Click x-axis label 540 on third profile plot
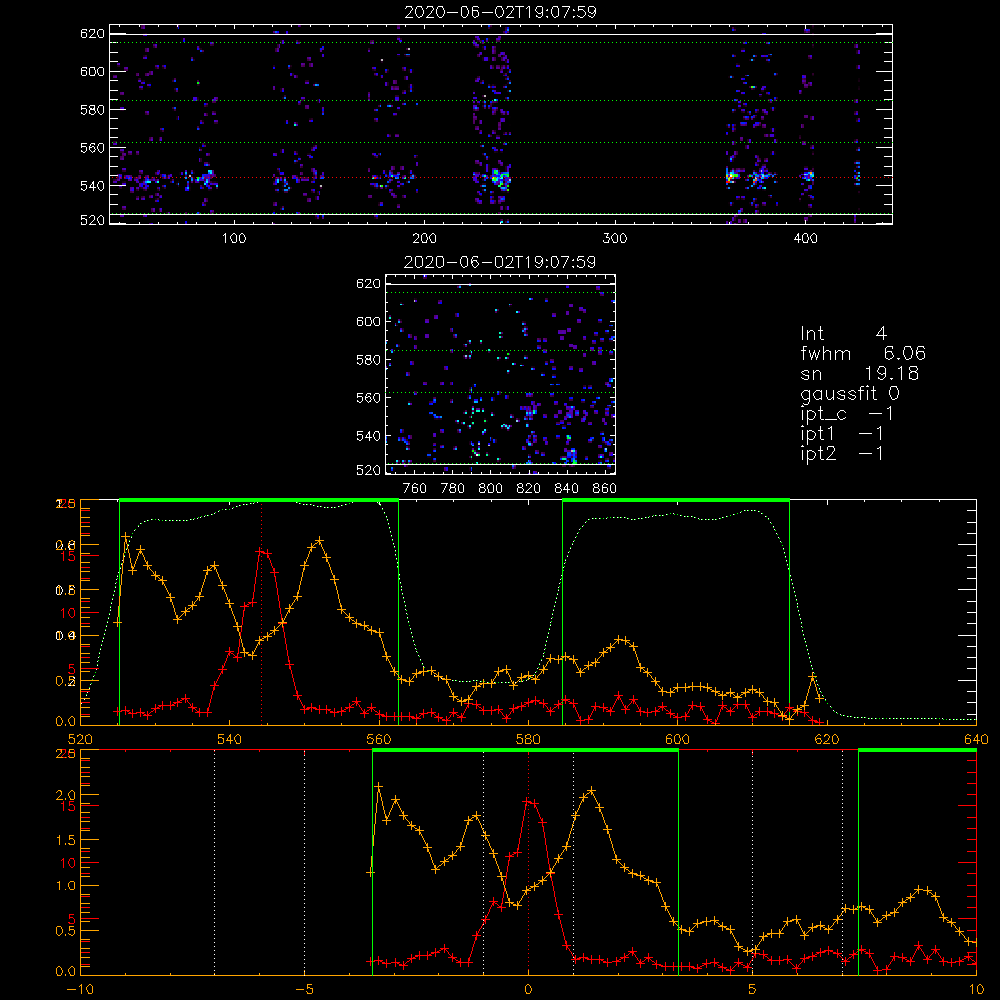Image resolution: width=1000 pixels, height=1000 pixels. coord(230,740)
